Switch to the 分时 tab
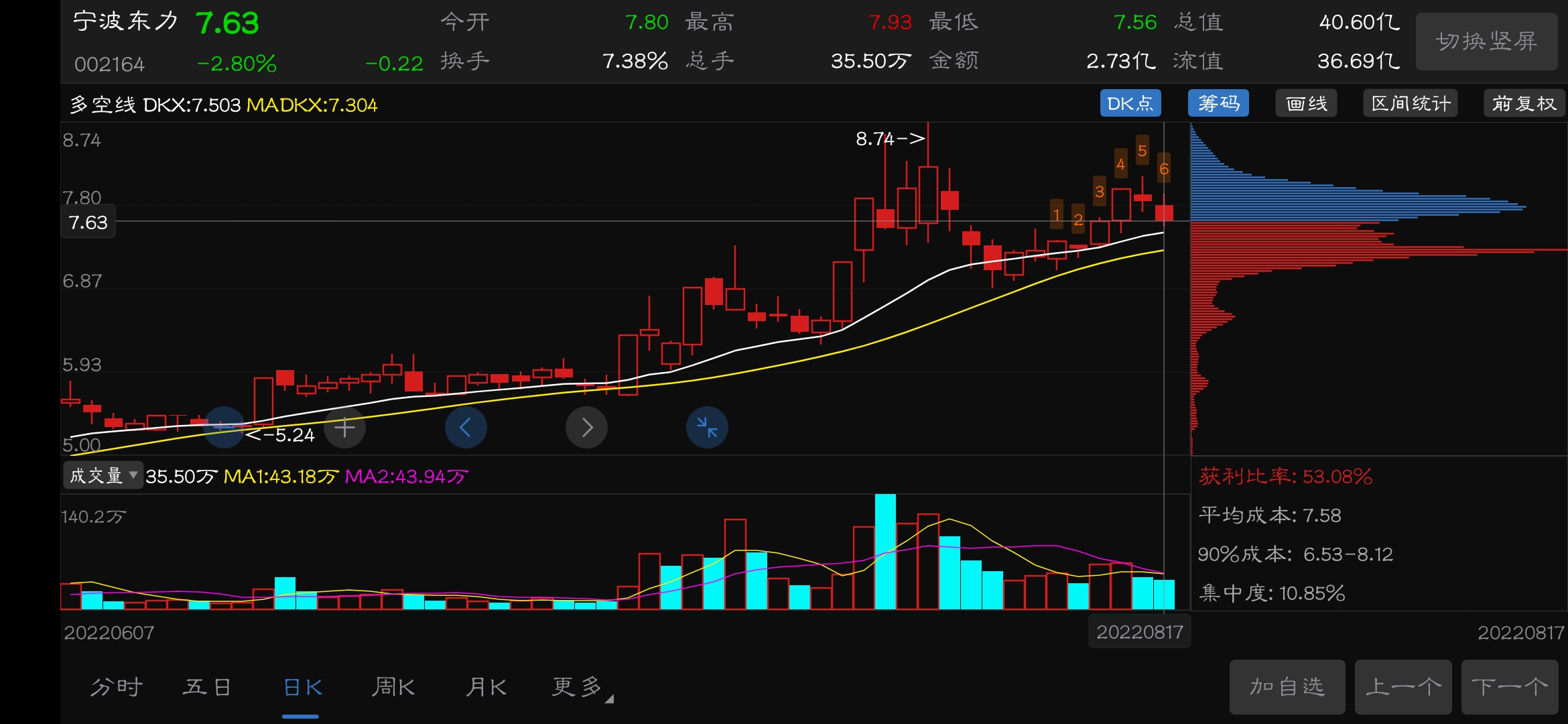 [x=117, y=686]
